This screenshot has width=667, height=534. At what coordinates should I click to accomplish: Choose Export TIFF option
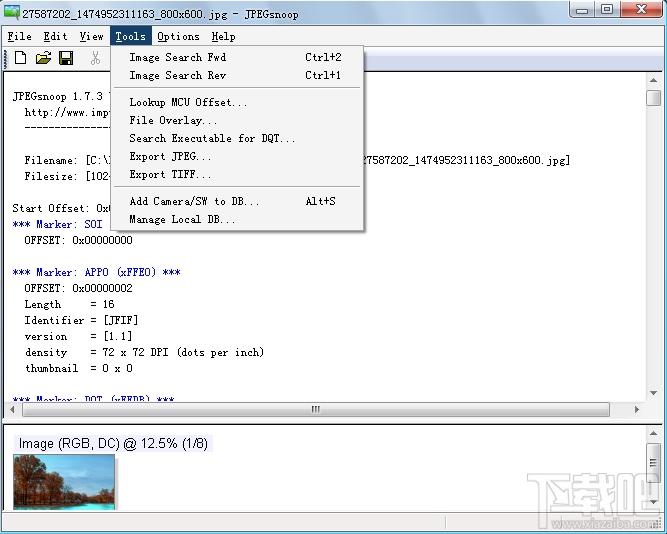point(237,174)
